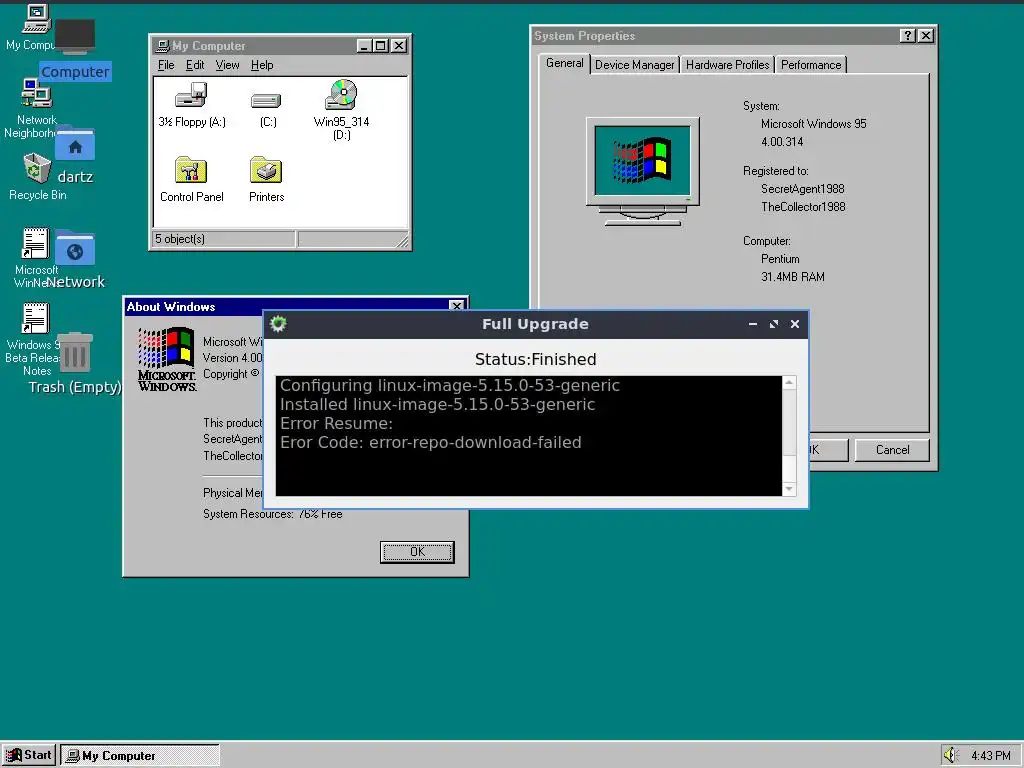
Task: Minimize the Full Upgrade window
Action: [x=753, y=324]
